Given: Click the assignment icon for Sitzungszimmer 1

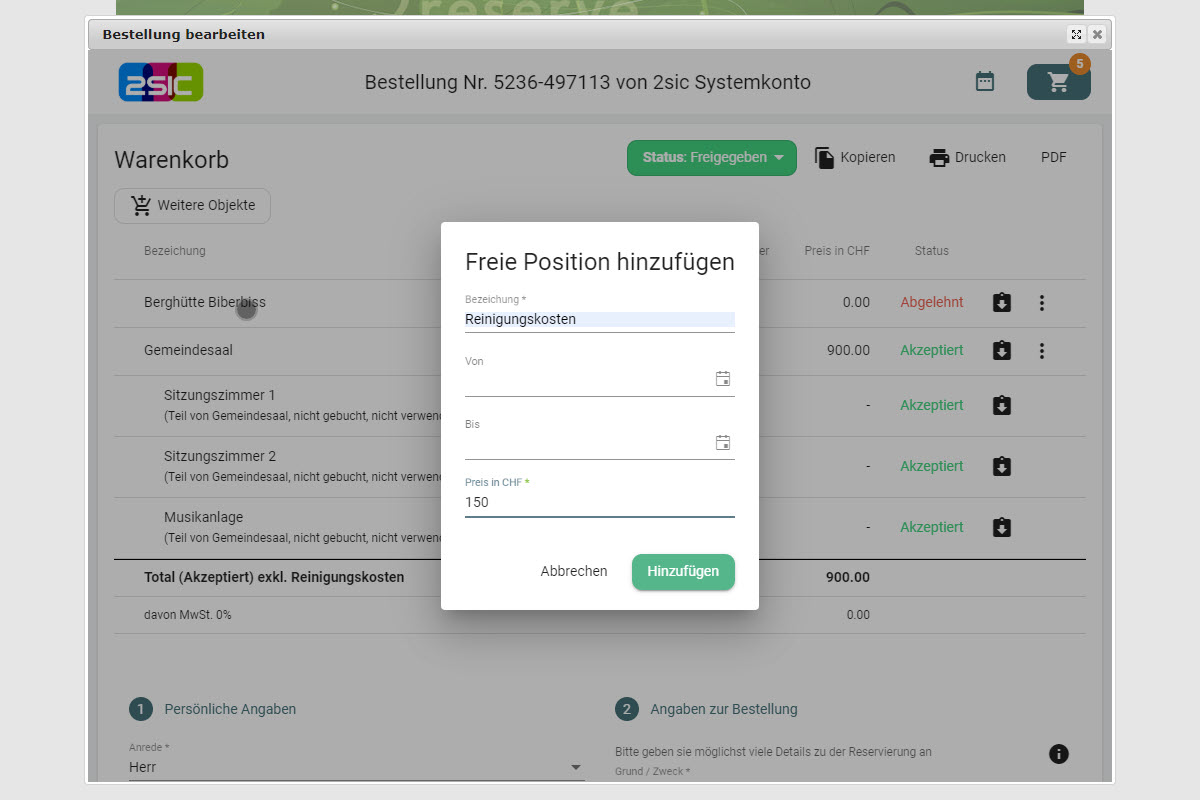Looking at the screenshot, I should point(1002,405).
